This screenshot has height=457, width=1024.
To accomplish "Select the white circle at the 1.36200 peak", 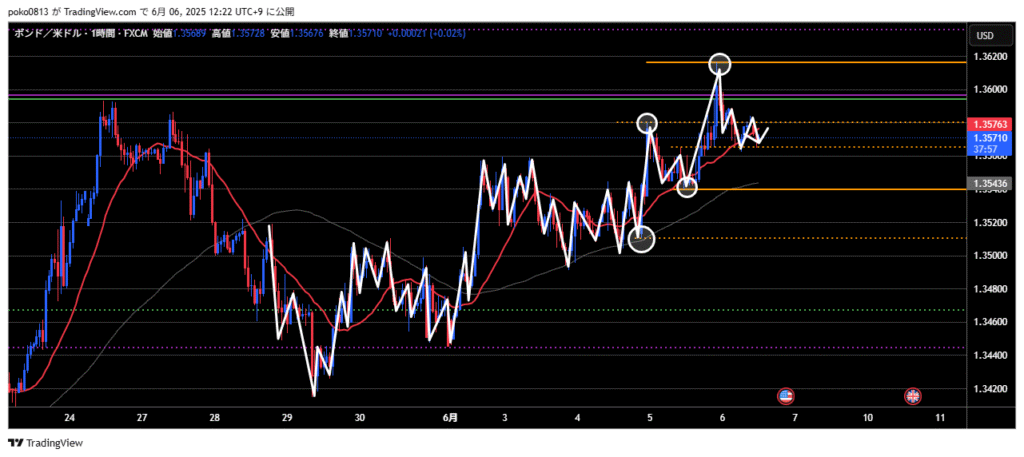I will 721,65.
